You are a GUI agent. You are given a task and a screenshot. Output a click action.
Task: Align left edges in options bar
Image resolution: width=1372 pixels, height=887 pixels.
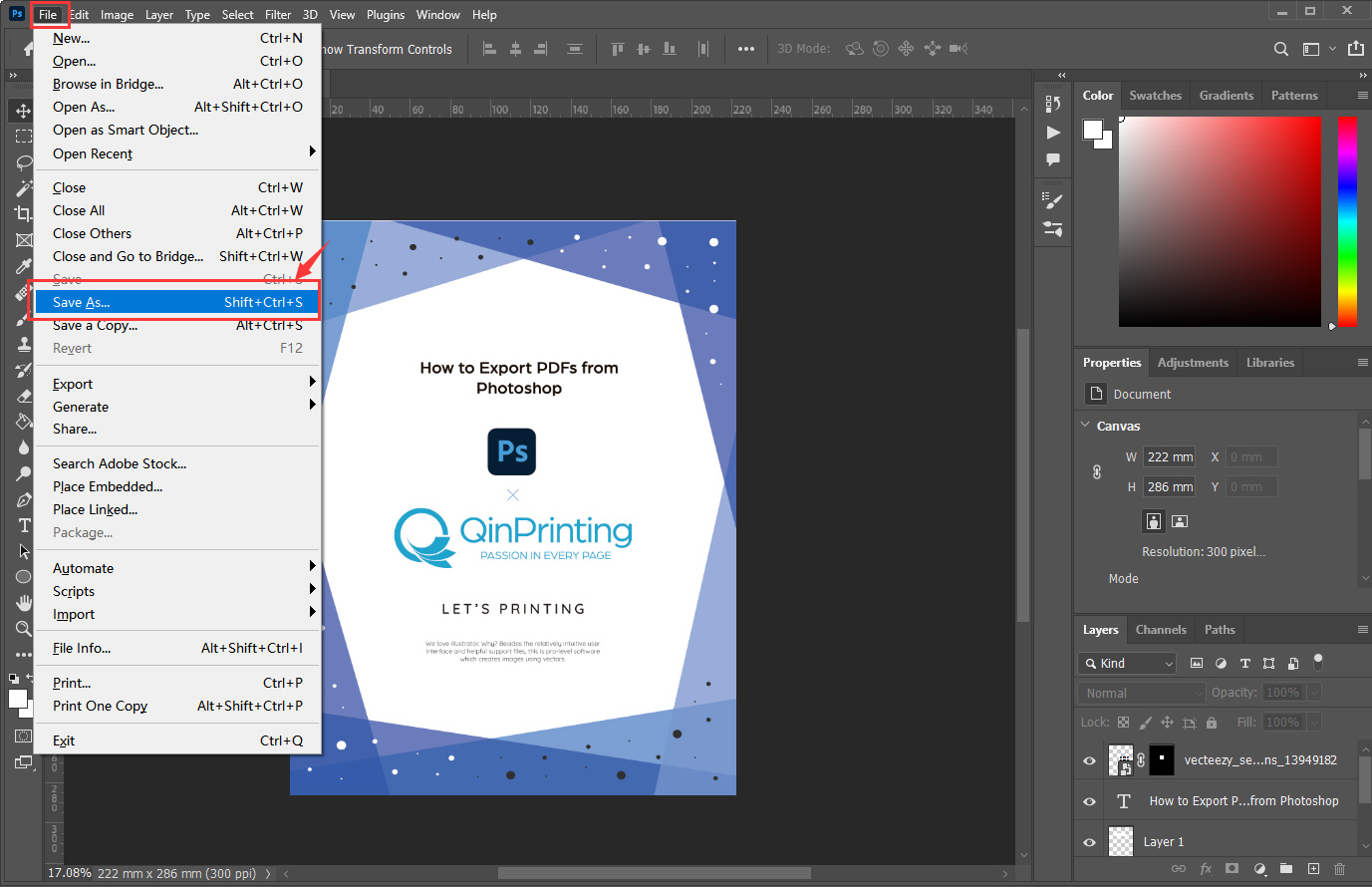489,49
